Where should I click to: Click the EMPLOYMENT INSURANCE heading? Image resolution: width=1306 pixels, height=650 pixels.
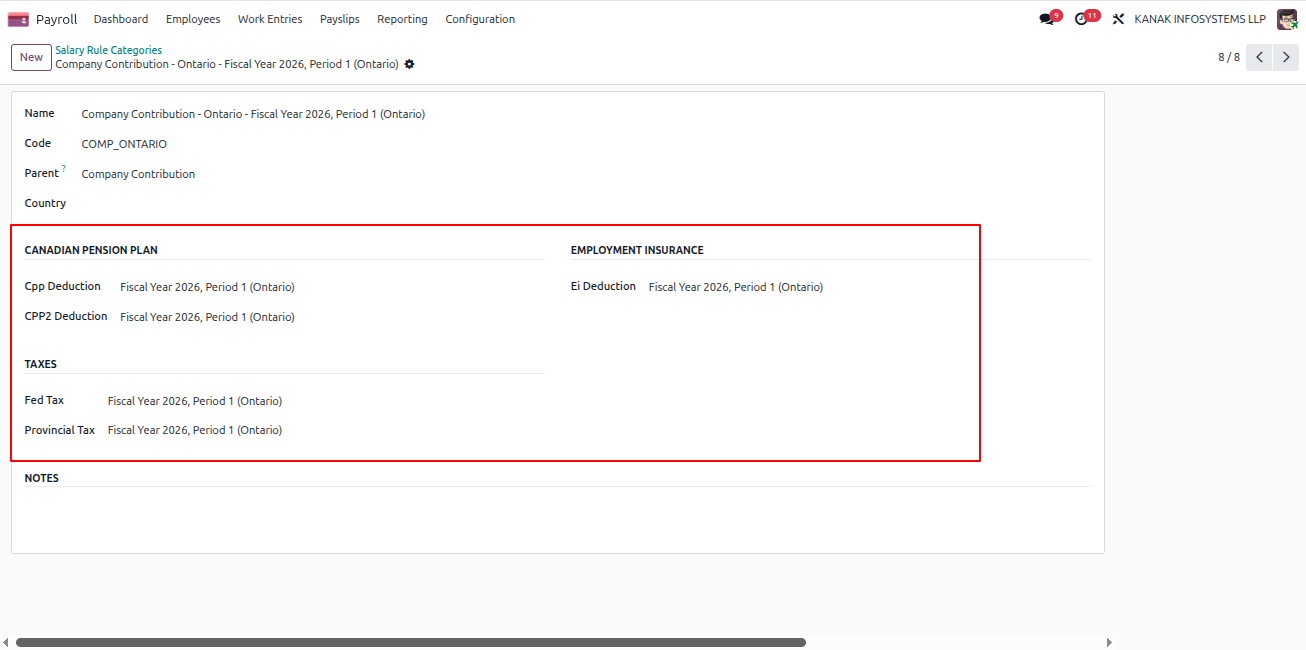tap(637, 250)
